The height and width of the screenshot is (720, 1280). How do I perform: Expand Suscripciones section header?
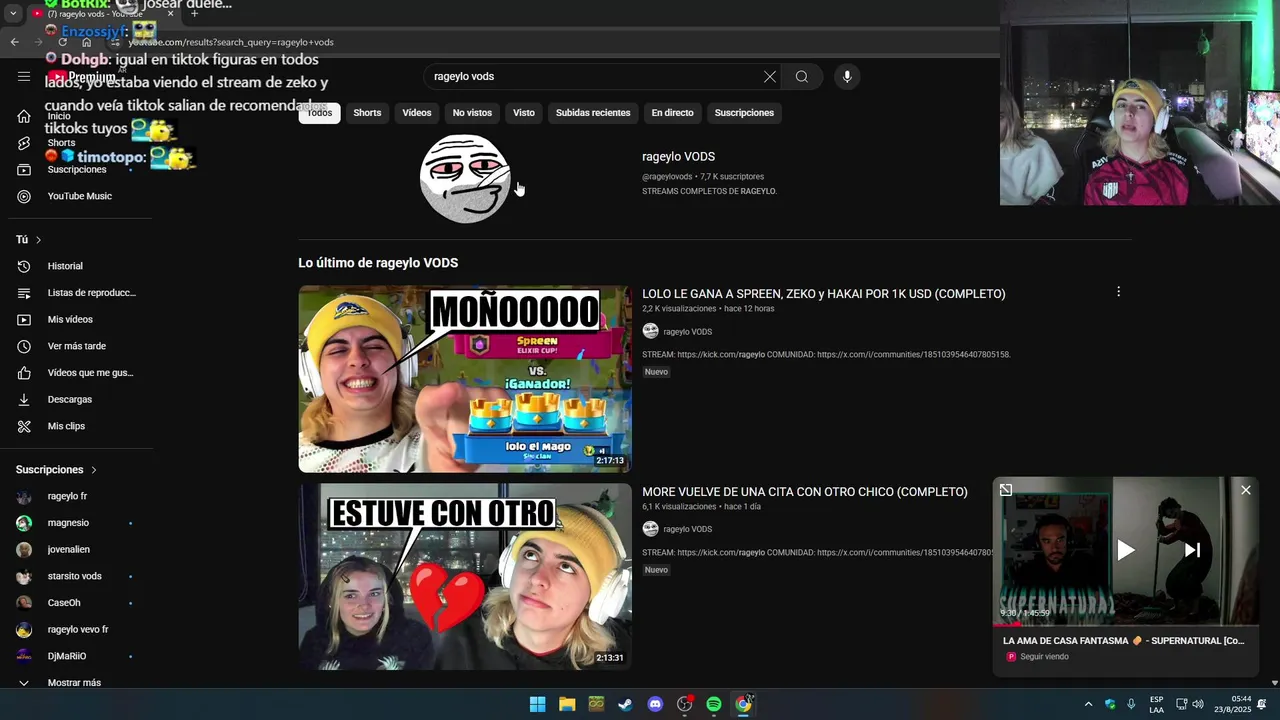click(57, 470)
